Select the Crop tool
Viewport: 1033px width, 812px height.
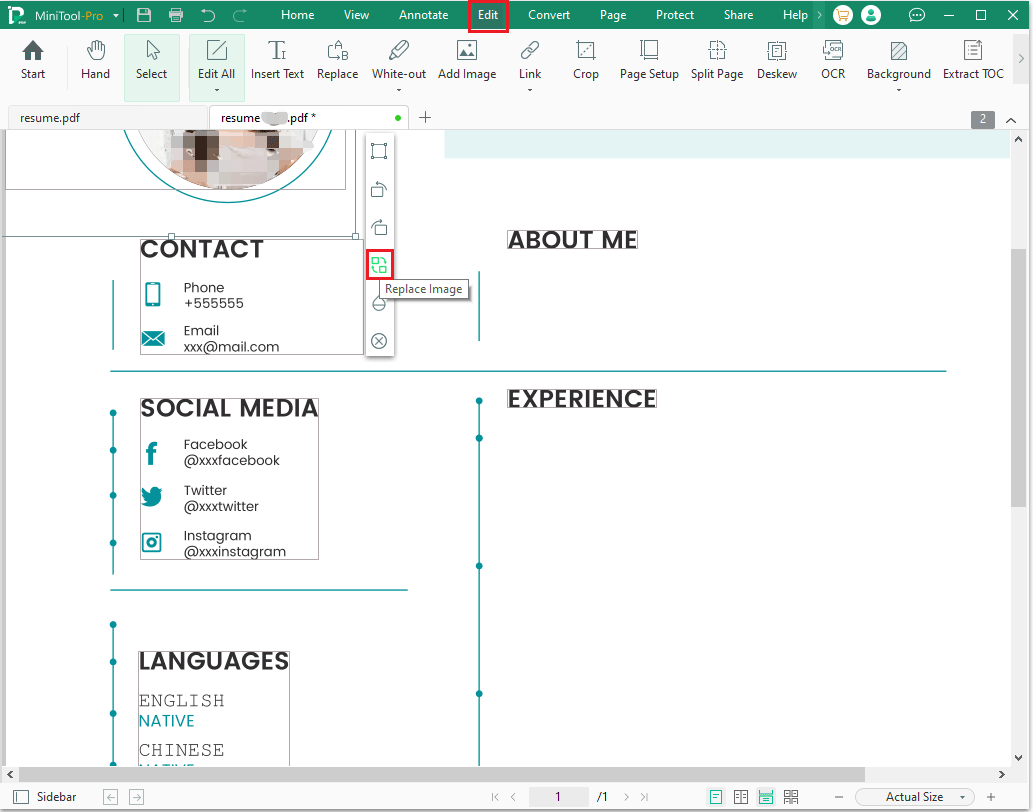point(586,61)
